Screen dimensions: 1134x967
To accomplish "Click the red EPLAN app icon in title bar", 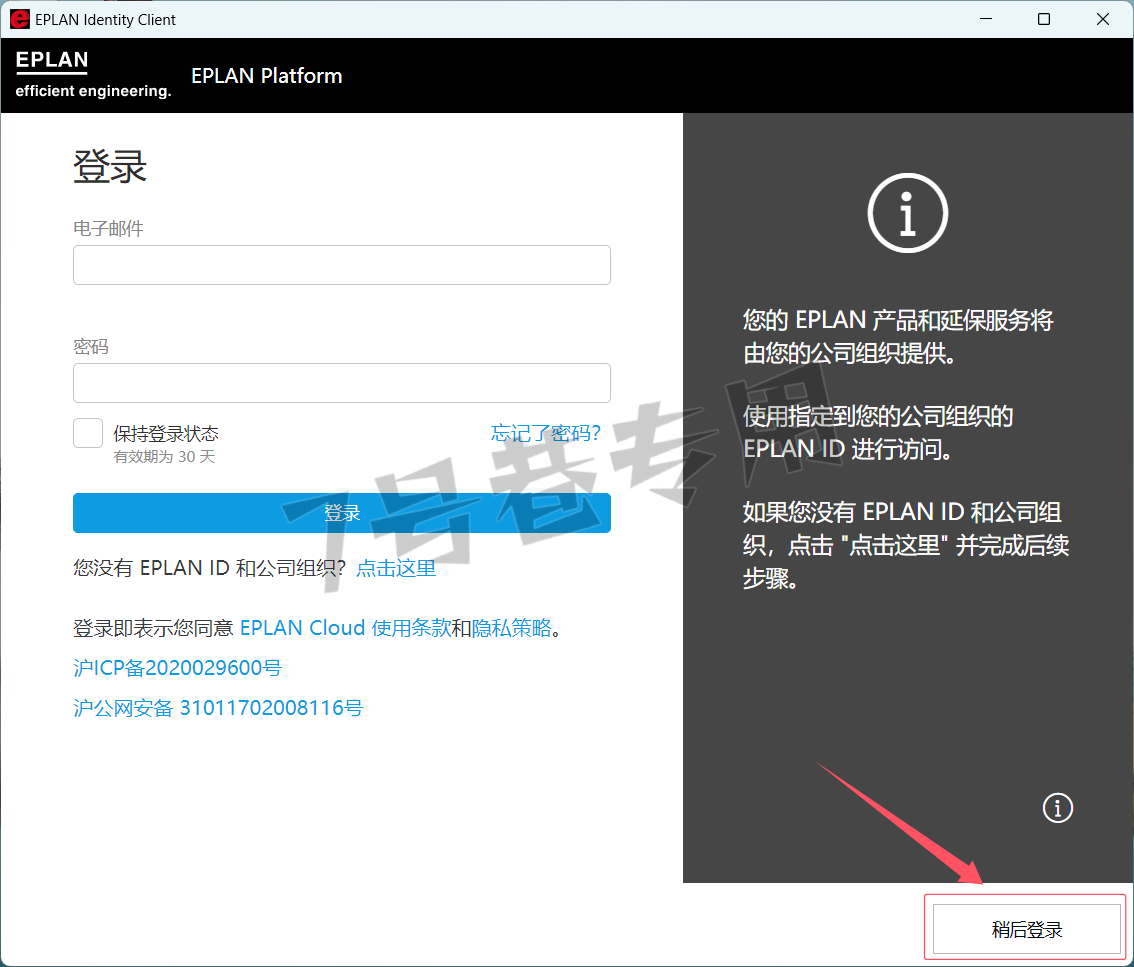I will (x=20, y=20).
